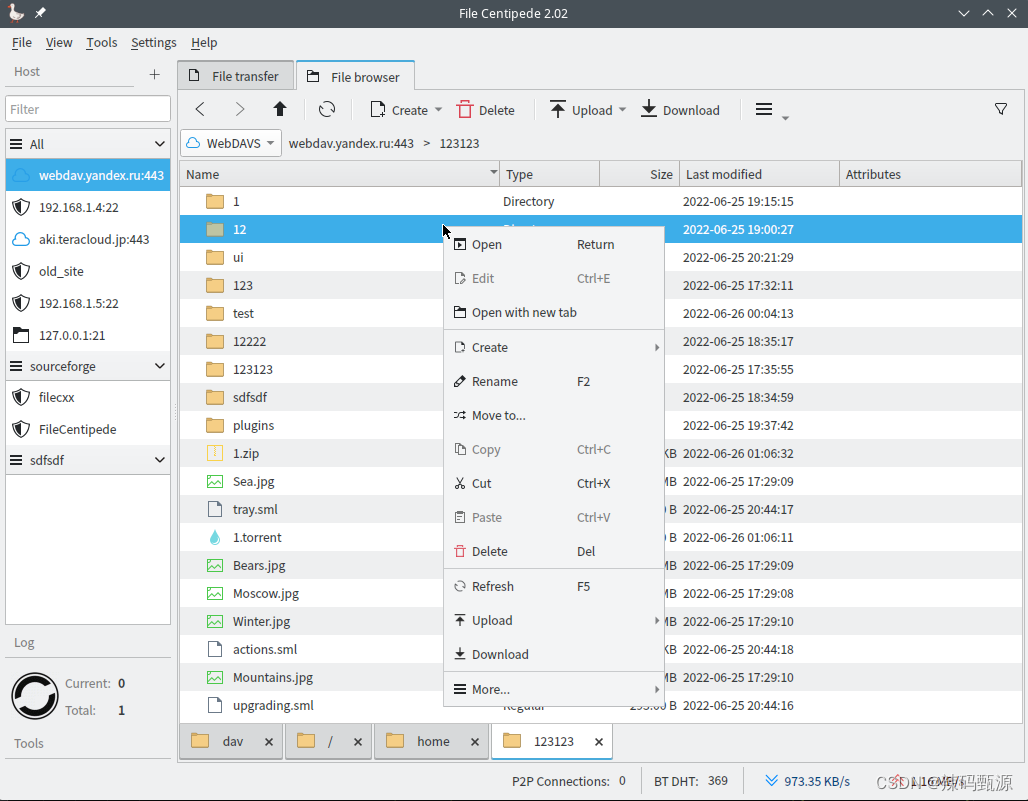Choose Open in the context menu
Viewport: 1028px width, 801px height.
[554, 244]
